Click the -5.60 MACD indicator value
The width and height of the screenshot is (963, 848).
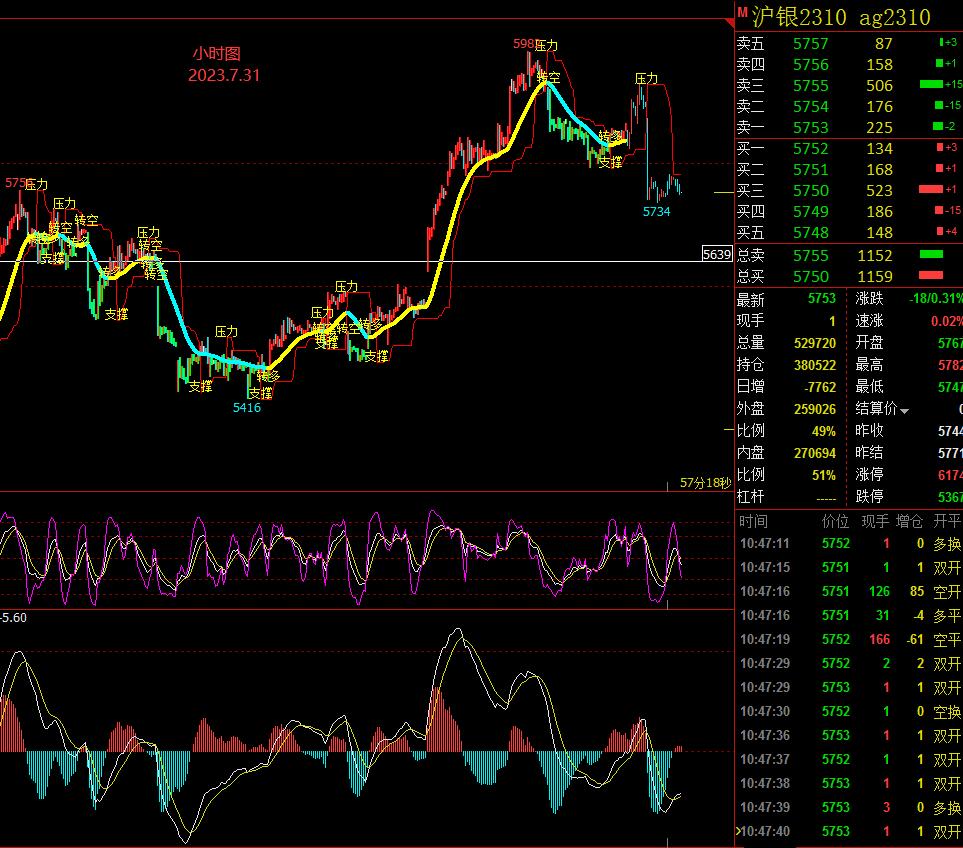coord(14,618)
